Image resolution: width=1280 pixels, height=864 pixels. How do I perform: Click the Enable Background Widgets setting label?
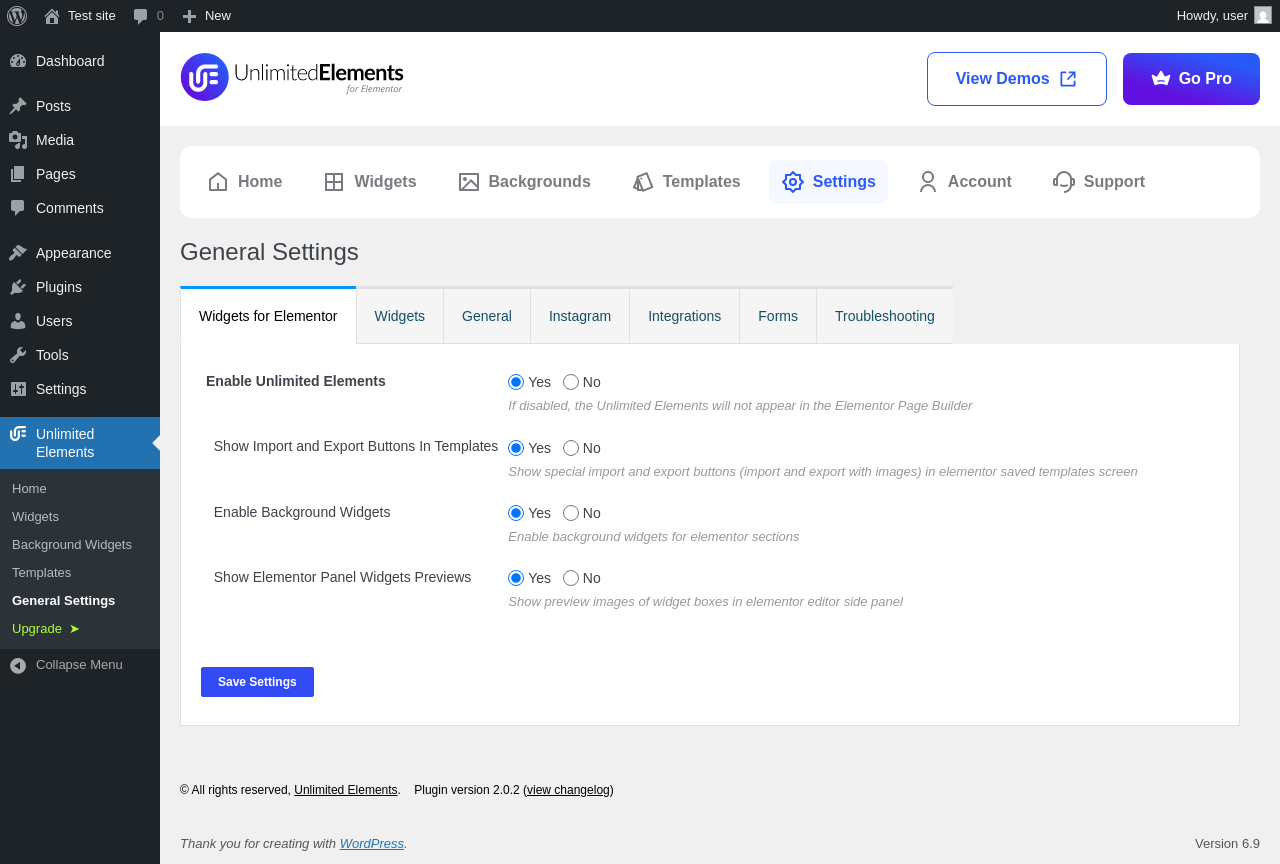[302, 512]
